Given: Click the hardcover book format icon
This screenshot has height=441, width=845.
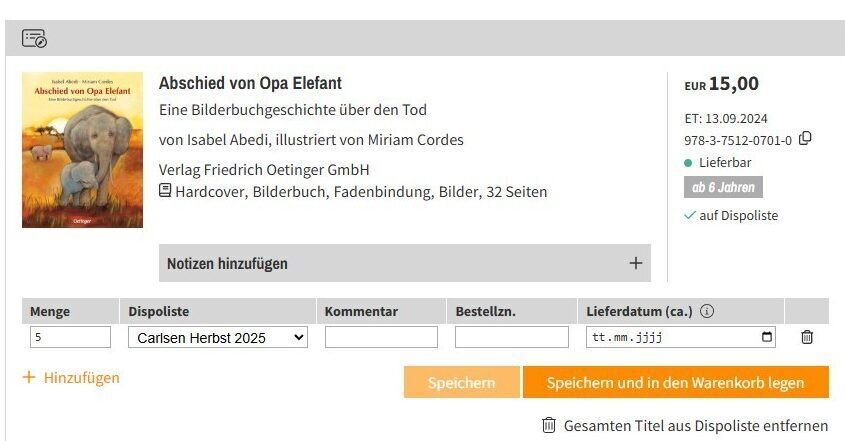Looking at the screenshot, I should [165, 191].
